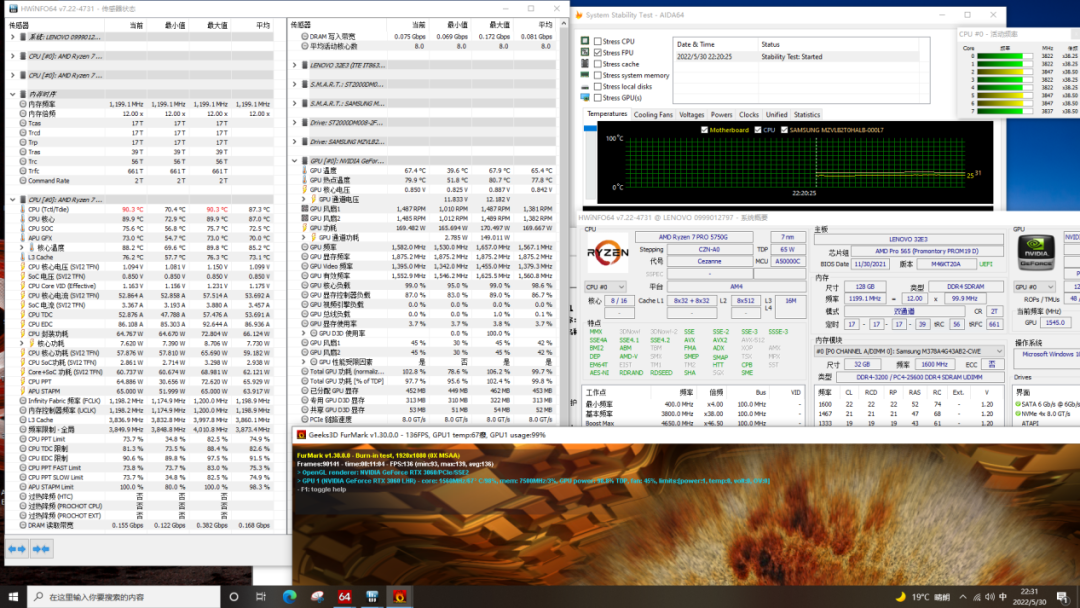This screenshot has height=608, width=1080.
Task: Click the expand columns arrows button in HWiNFO
Action: [x=17, y=549]
